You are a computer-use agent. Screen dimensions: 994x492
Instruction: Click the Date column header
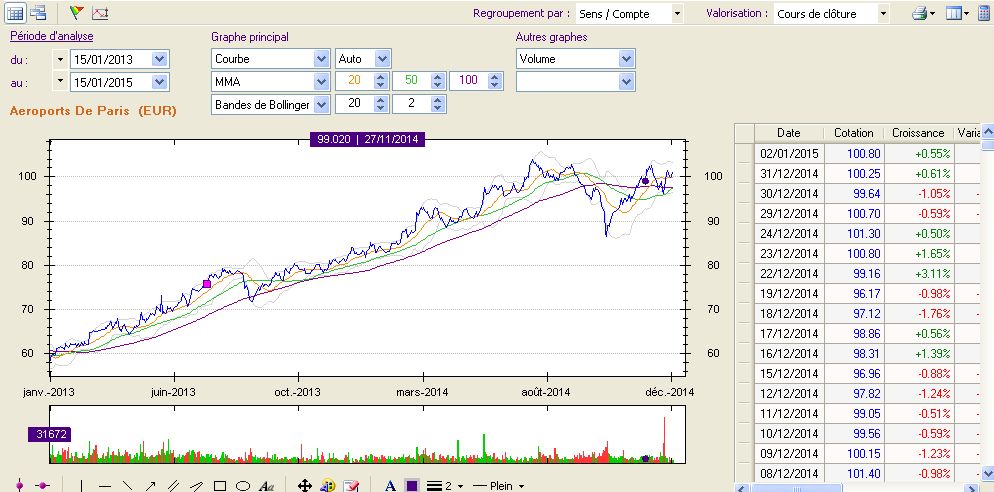tap(788, 133)
